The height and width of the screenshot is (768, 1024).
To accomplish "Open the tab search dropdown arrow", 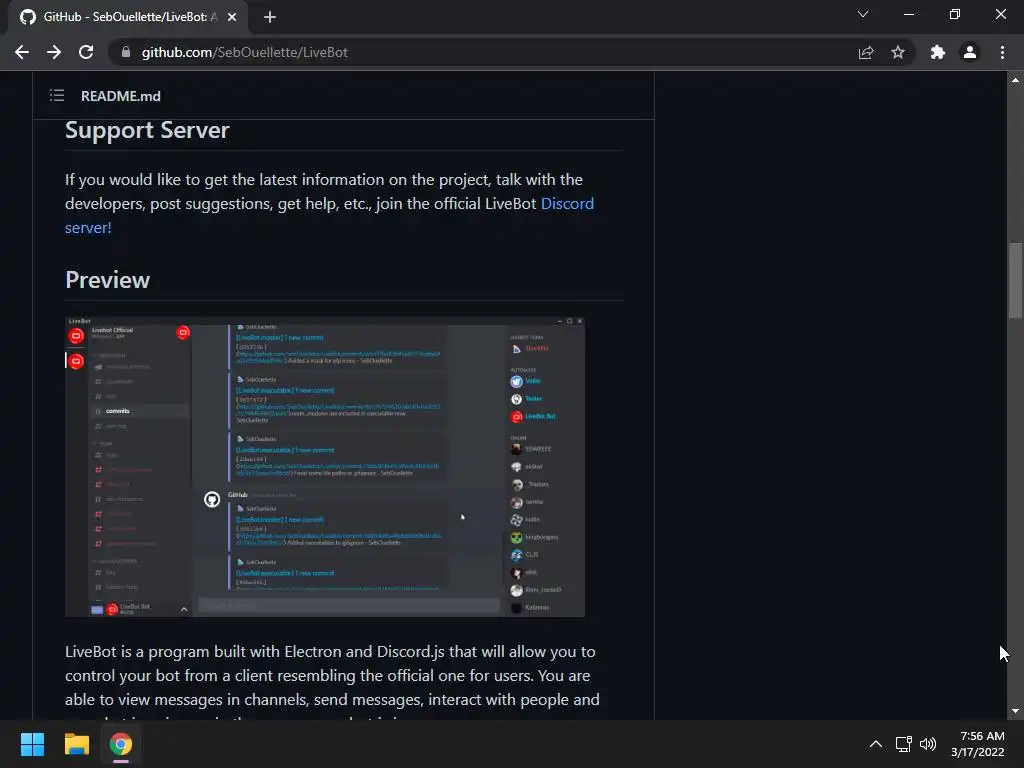I will click(863, 14).
